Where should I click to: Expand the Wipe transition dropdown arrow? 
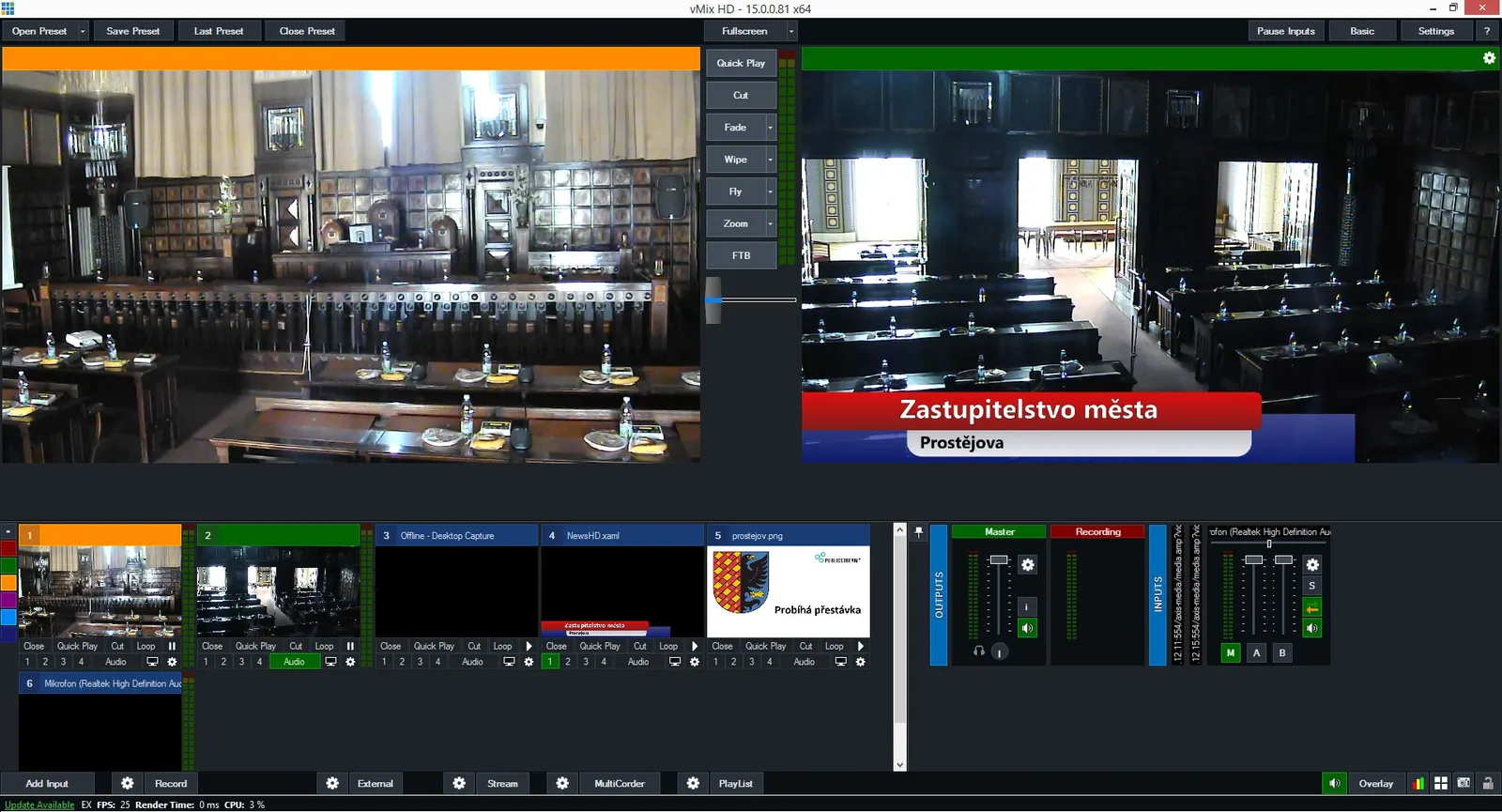[x=771, y=160]
